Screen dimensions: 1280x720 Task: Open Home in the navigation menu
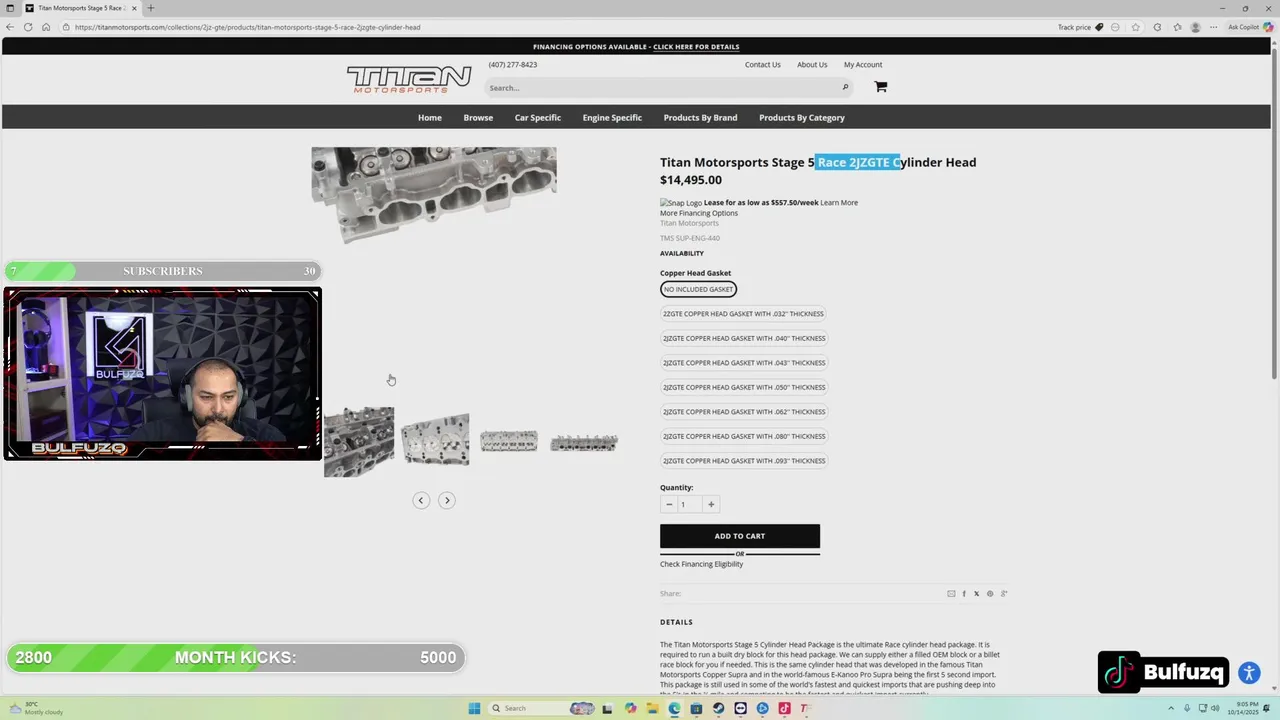coord(430,118)
